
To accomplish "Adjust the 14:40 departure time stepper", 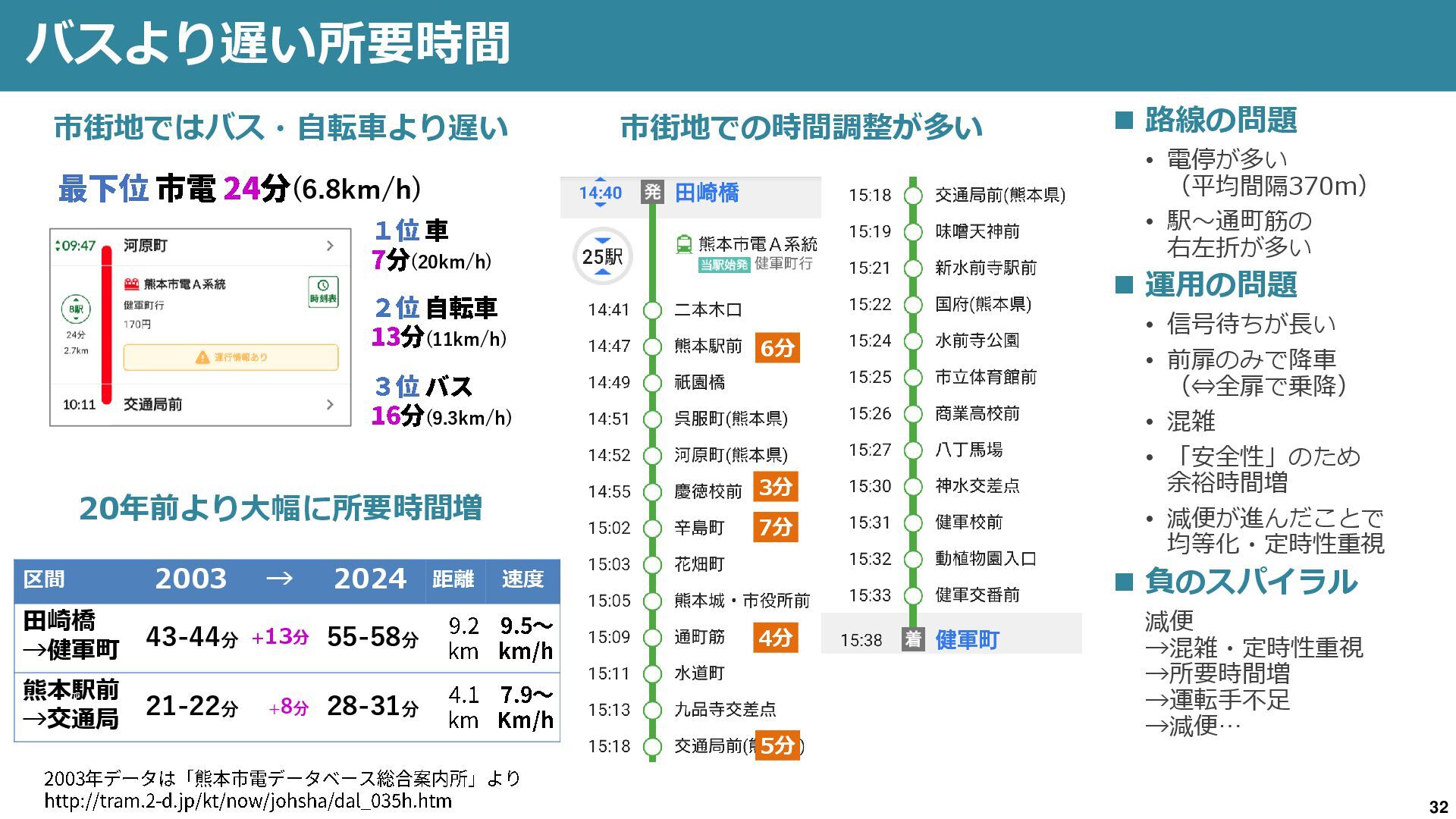I will [600, 193].
